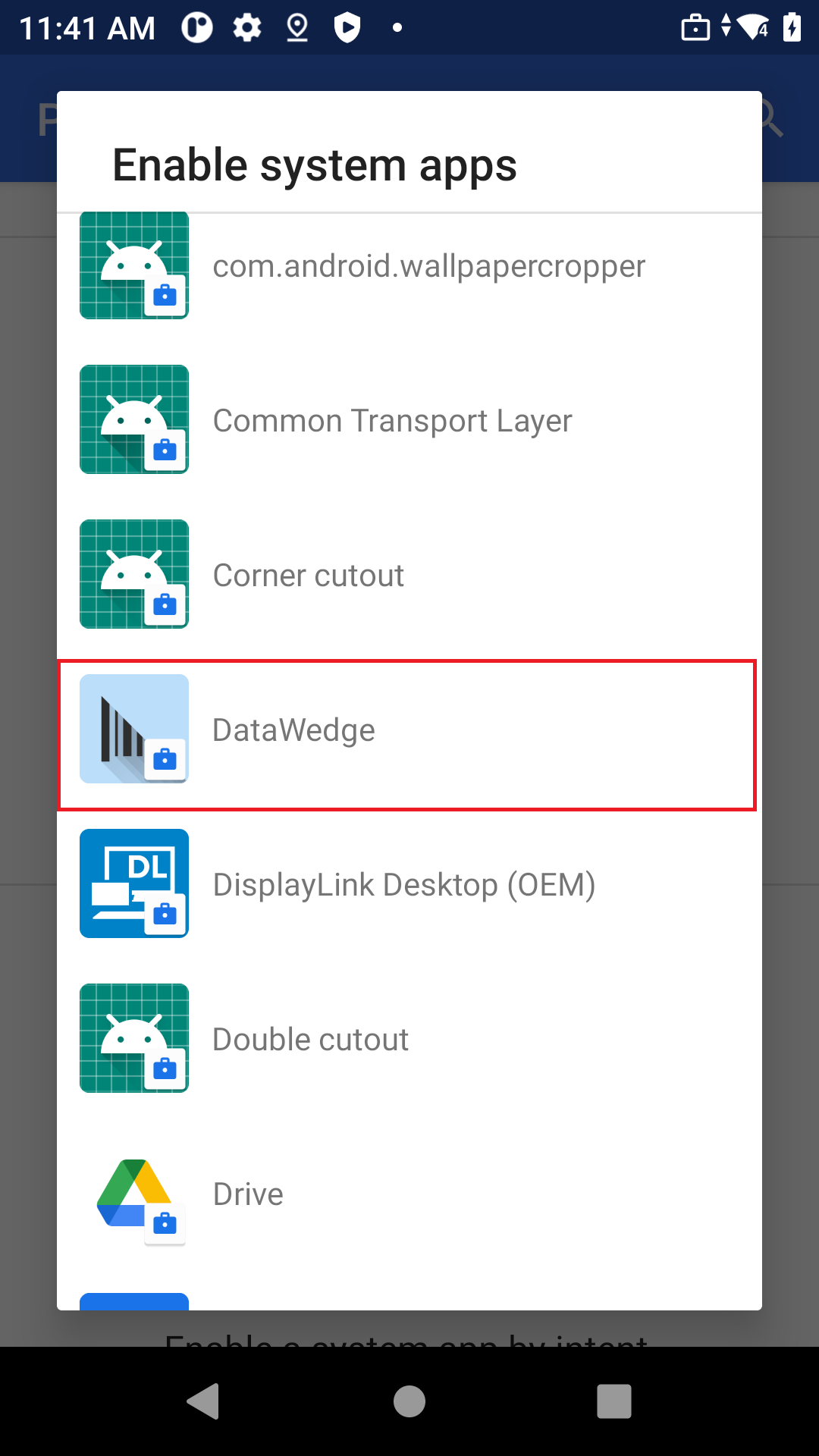
Task: Choose DisplayLink Desktop (OEM) label
Action: click(404, 885)
